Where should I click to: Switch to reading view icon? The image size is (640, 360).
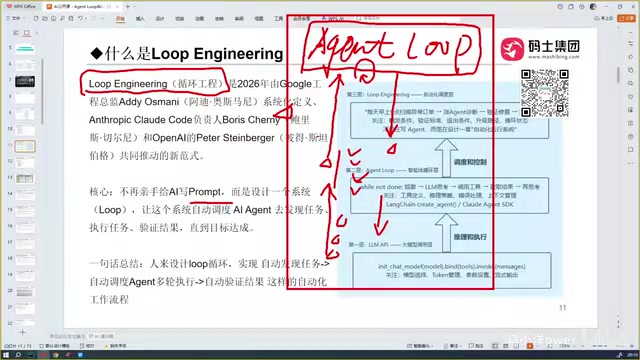tap(516, 346)
